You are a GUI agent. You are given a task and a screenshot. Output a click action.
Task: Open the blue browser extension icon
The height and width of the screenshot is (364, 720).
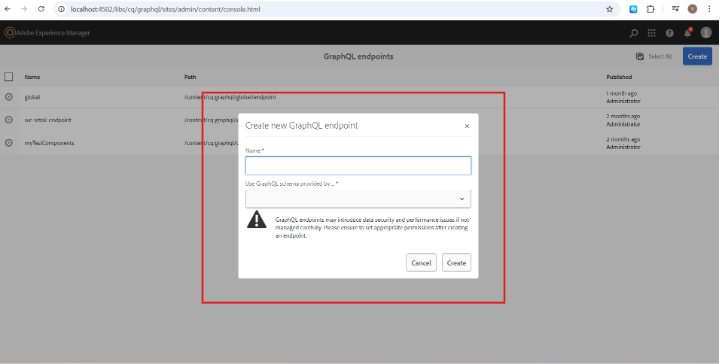point(633,9)
